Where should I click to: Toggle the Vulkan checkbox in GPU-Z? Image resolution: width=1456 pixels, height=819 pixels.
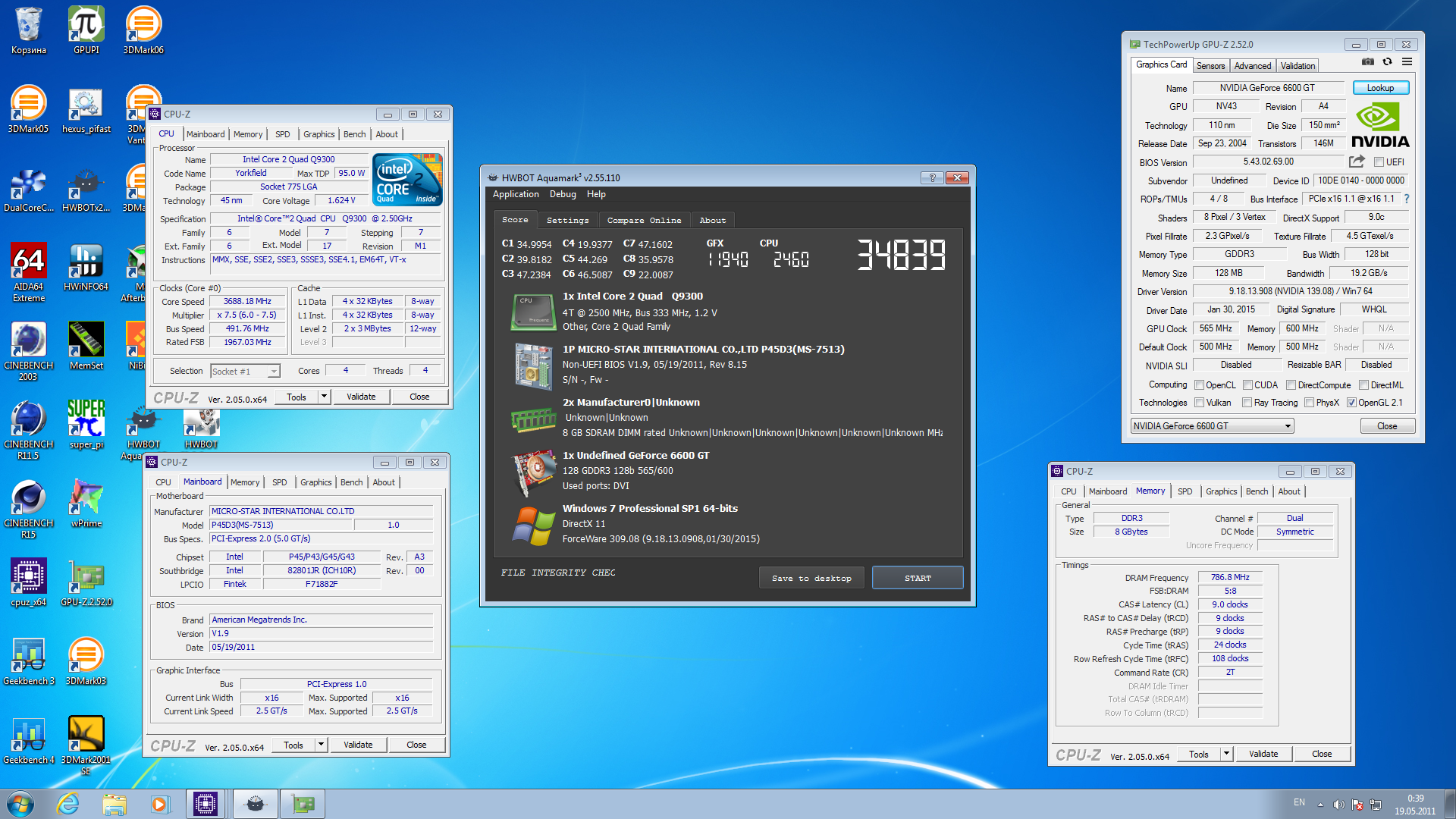[1199, 403]
